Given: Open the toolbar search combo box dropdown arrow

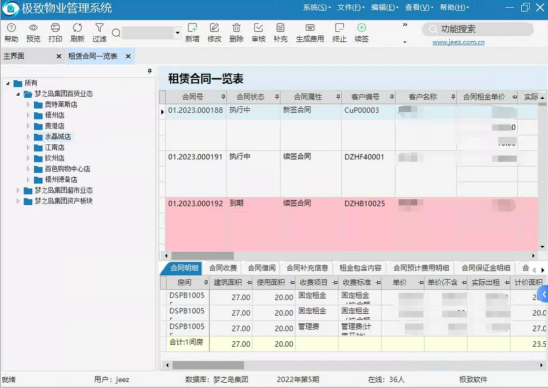Looking at the screenshot, I should click(178, 33).
